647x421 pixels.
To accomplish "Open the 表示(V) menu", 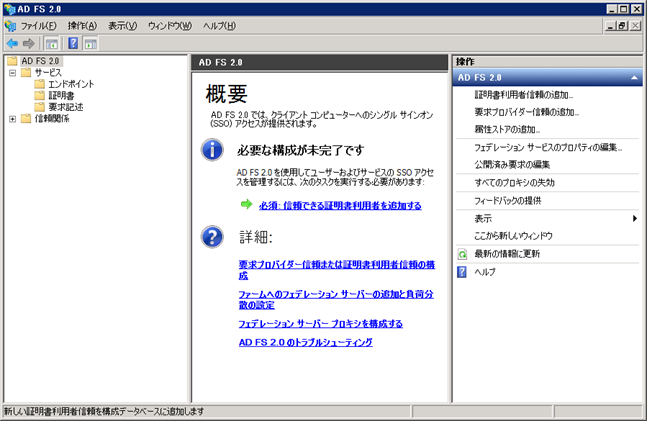I will pos(123,26).
